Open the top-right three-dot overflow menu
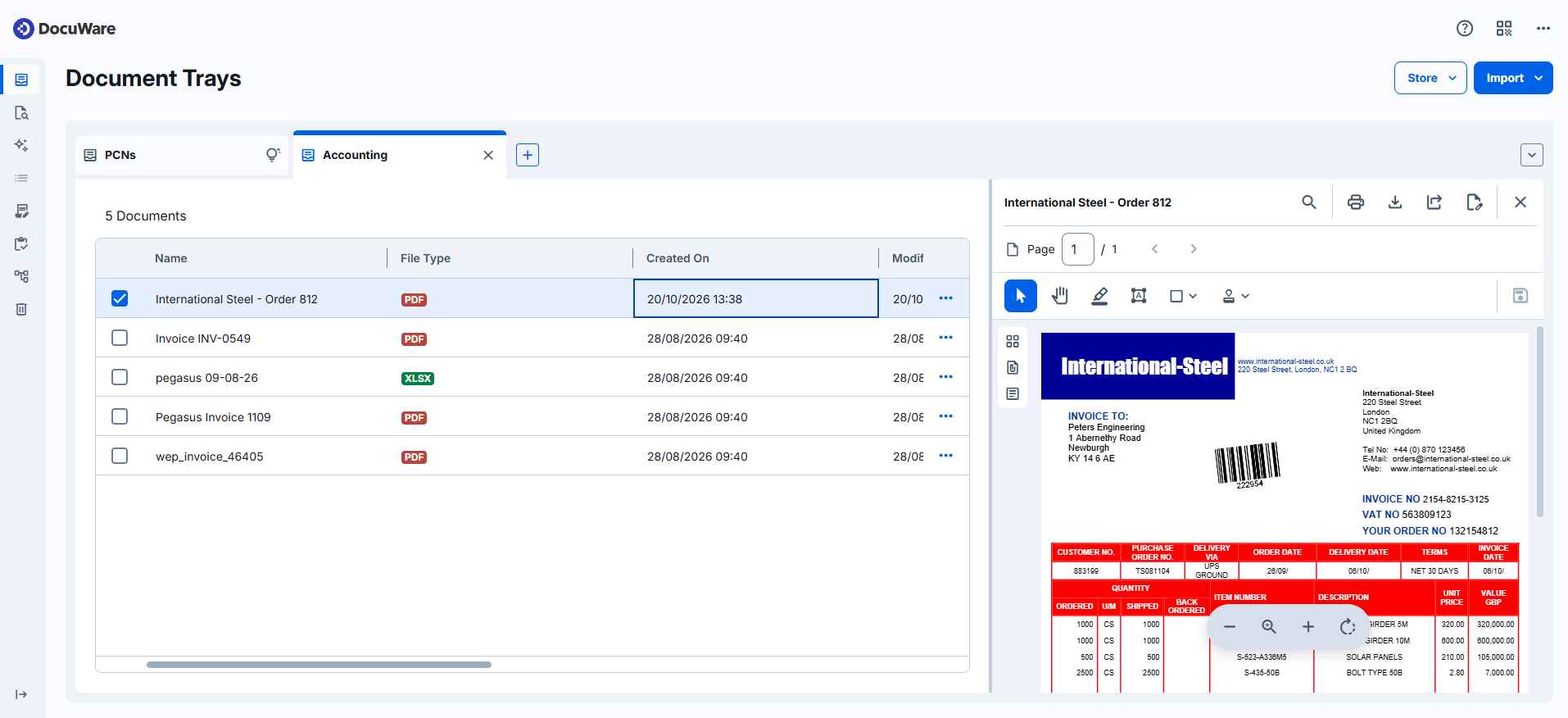Screen dimensions: 1568x718 1543,29
